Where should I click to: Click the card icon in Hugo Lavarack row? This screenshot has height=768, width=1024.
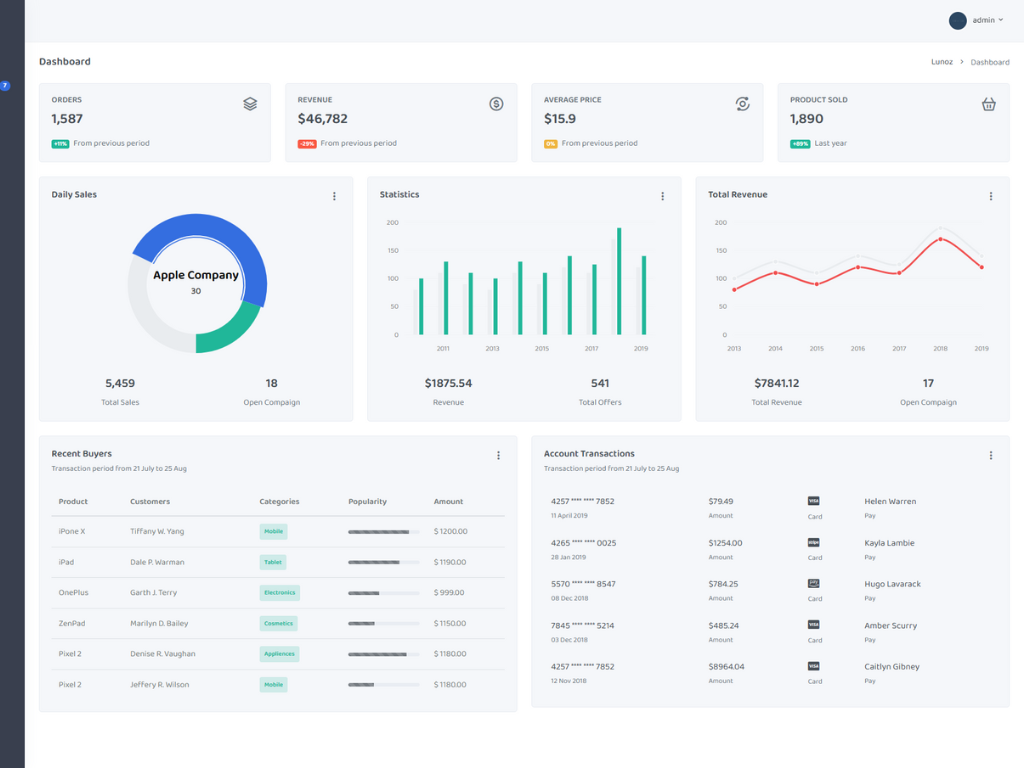(x=813, y=583)
